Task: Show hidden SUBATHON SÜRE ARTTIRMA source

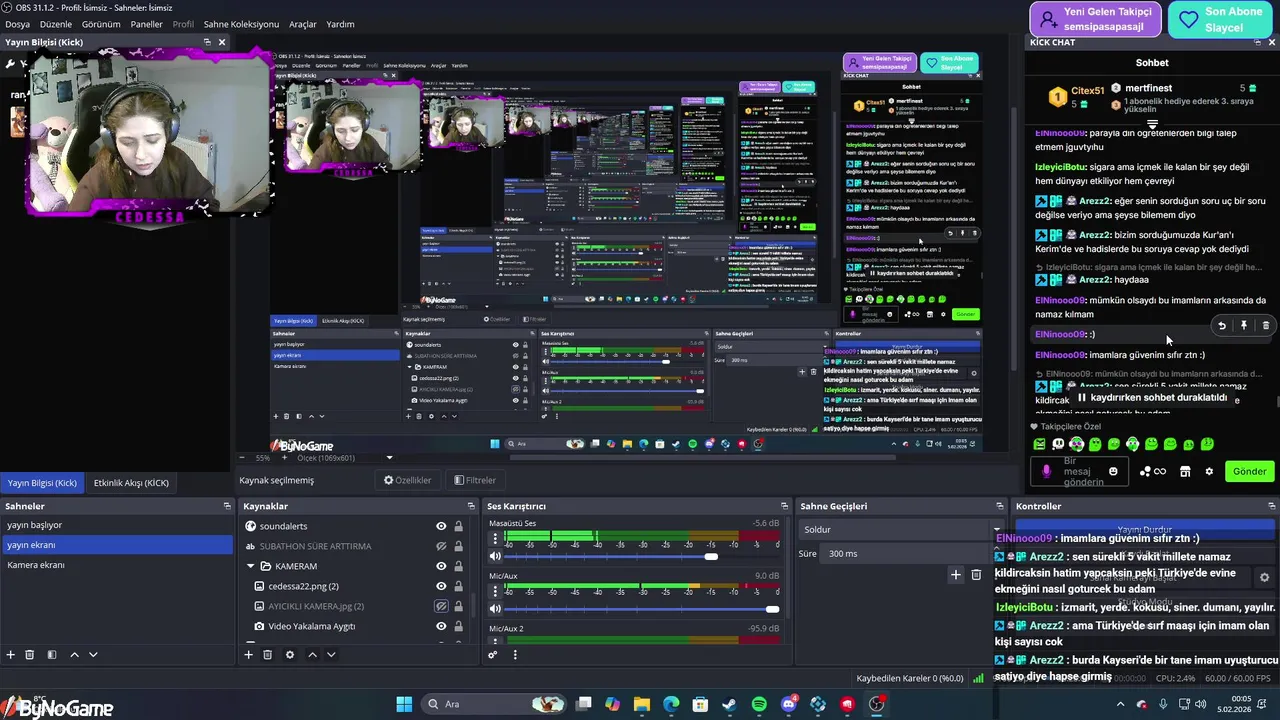Action: (x=441, y=546)
